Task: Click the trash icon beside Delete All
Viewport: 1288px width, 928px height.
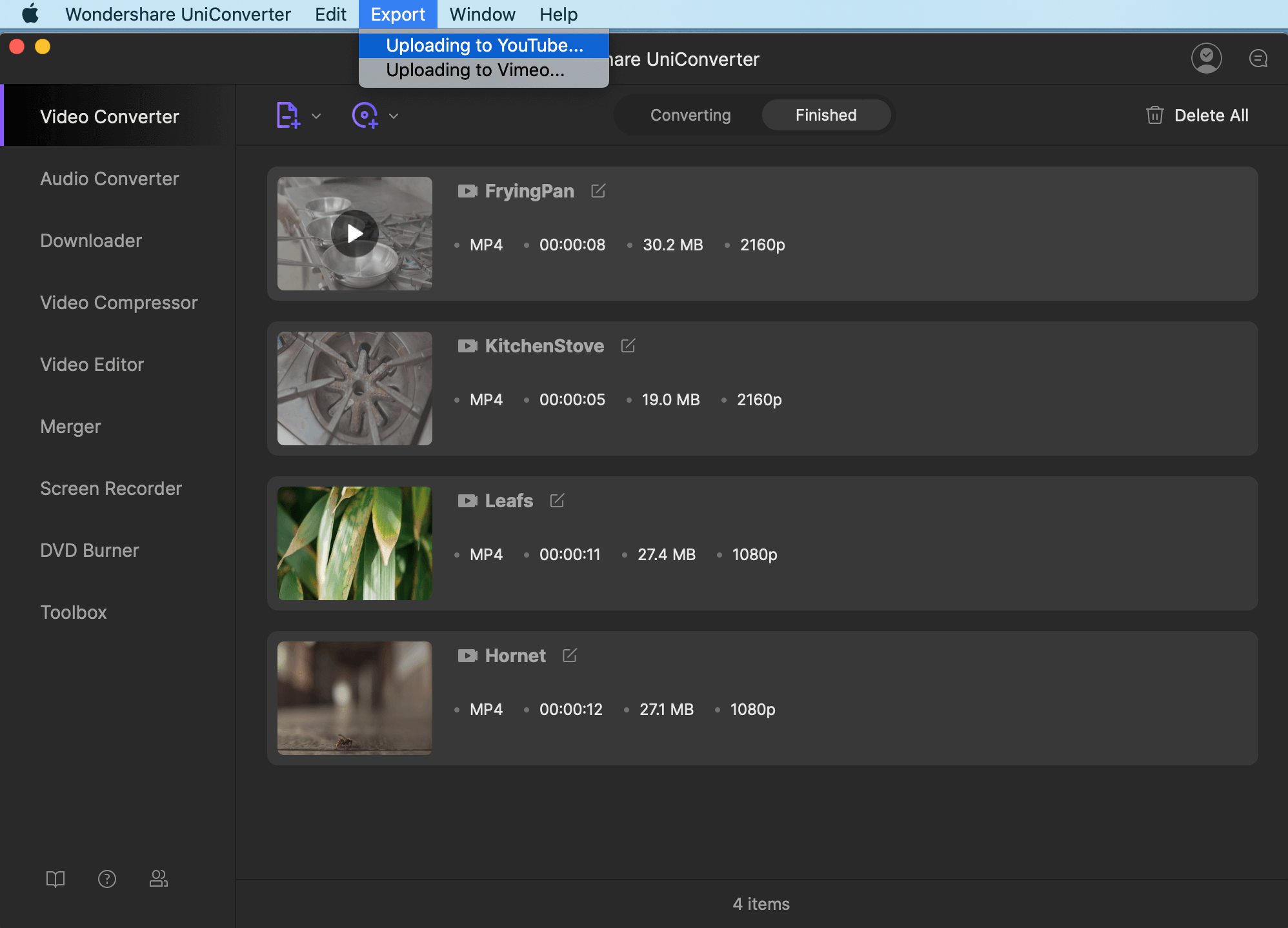Action: coord(1154,115)
